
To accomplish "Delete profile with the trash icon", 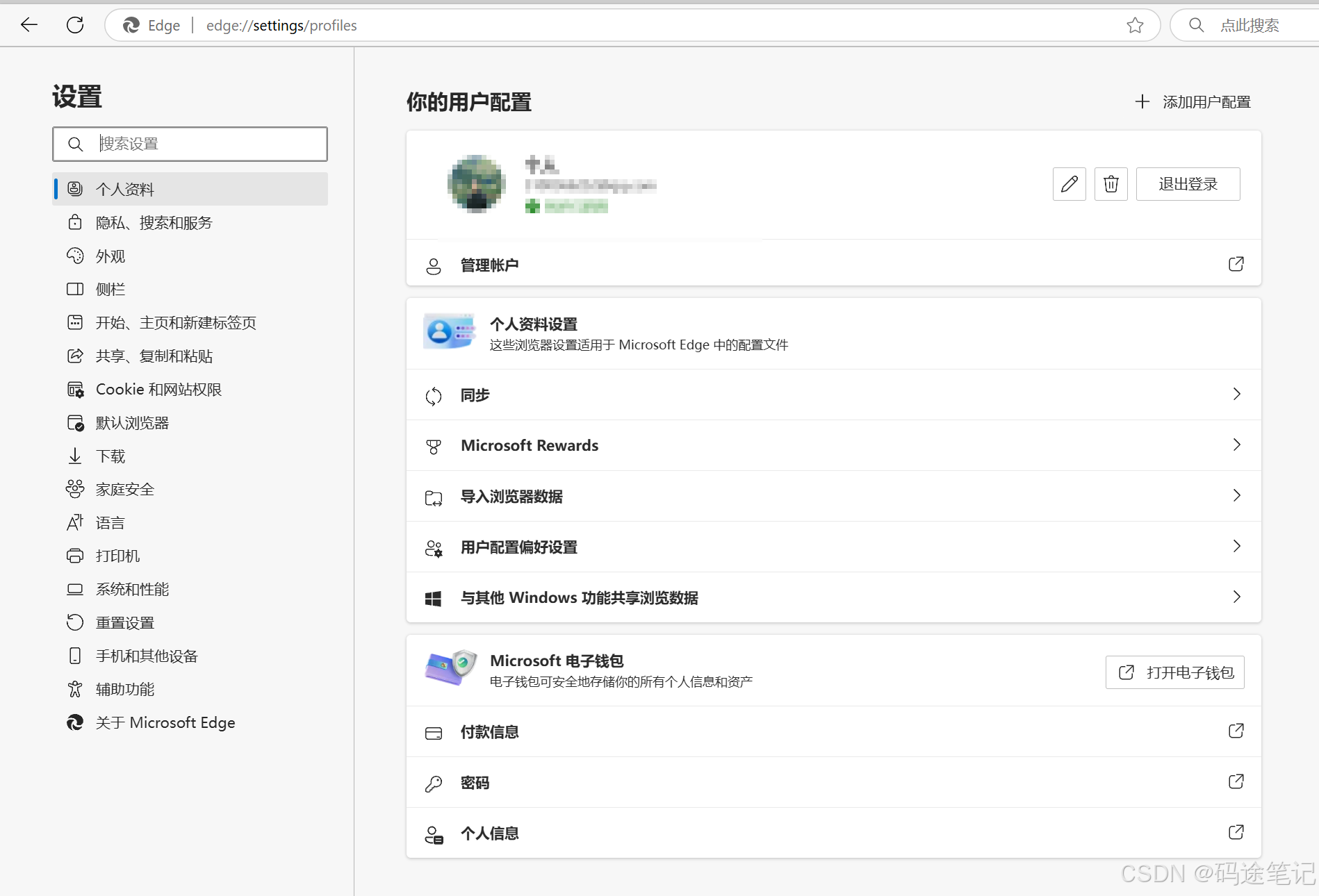I will [1111, 184].
